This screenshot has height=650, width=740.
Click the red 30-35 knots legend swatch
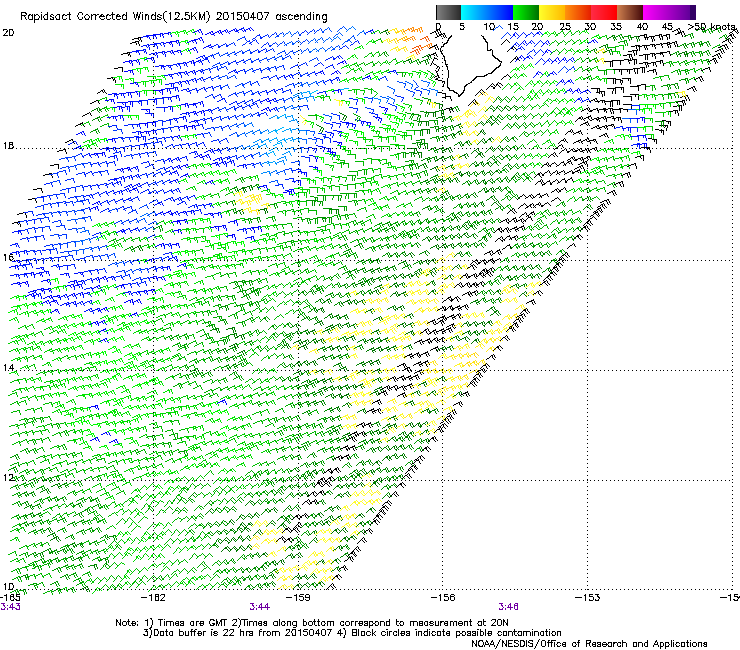click(x=604, y=12)
